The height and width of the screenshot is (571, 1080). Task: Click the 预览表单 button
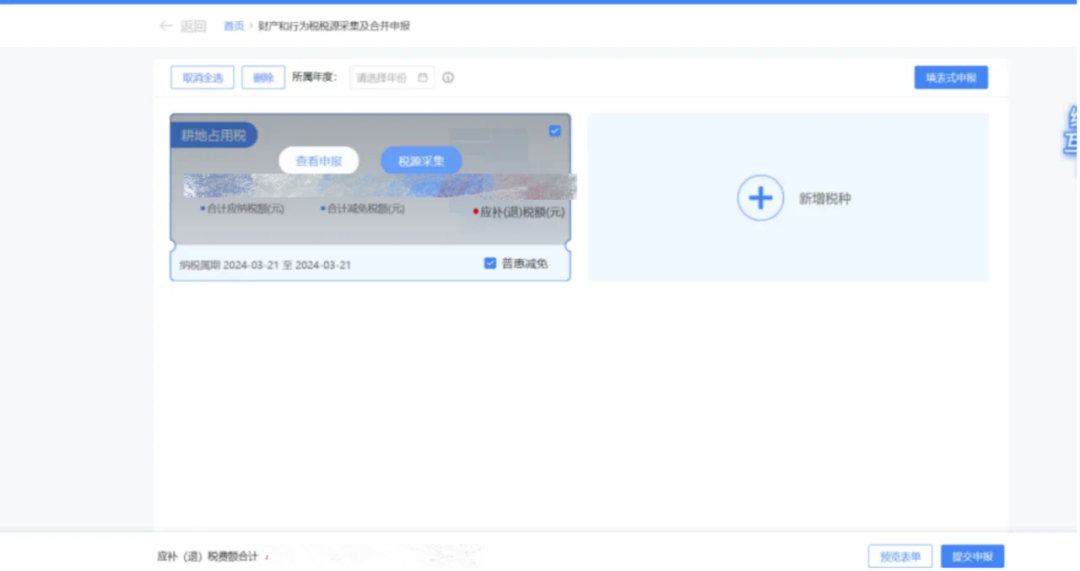click(900, 556)
